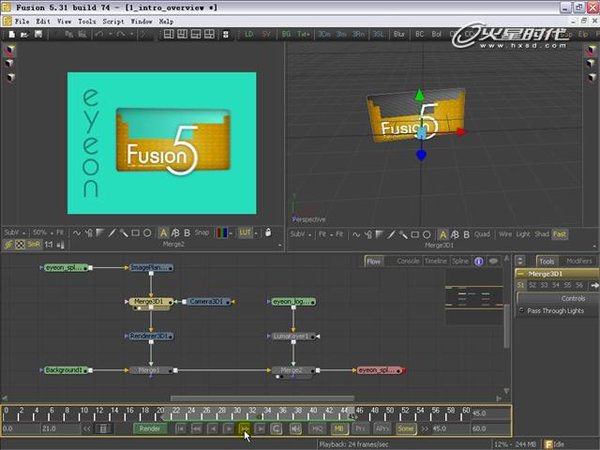The width and height of the screenshot is (600, 450).
Task: Enable Pass Through Lights checkbox
Action: (521, 311)
